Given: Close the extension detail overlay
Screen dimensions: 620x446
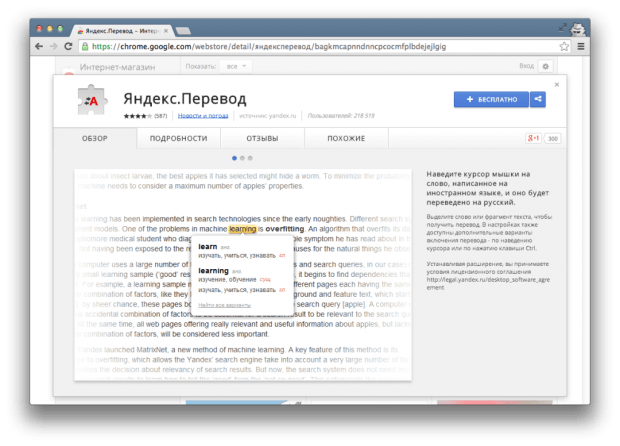Looking at the screenshot, I should (x=556, y=85).
